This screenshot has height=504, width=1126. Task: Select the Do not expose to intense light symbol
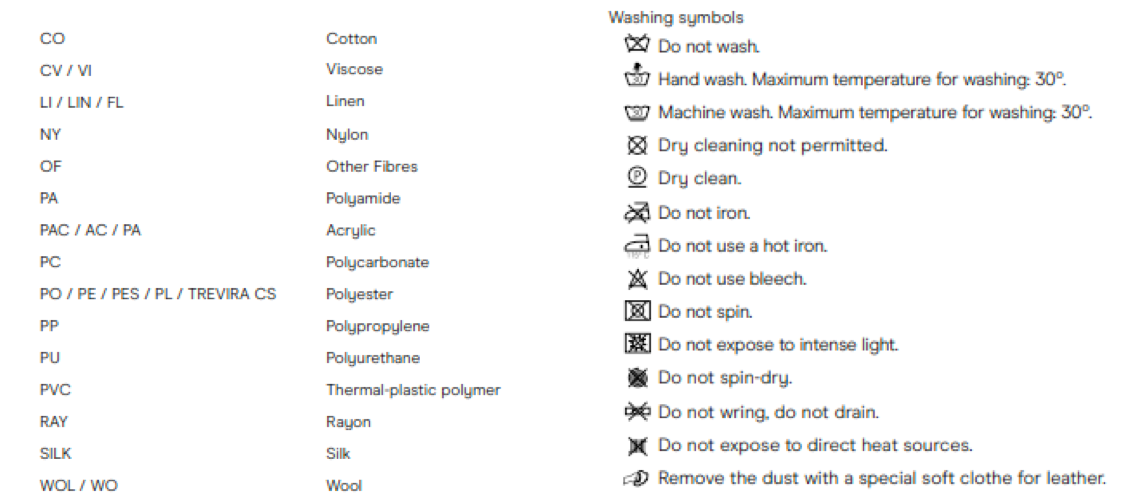click(x=637, y=345)
